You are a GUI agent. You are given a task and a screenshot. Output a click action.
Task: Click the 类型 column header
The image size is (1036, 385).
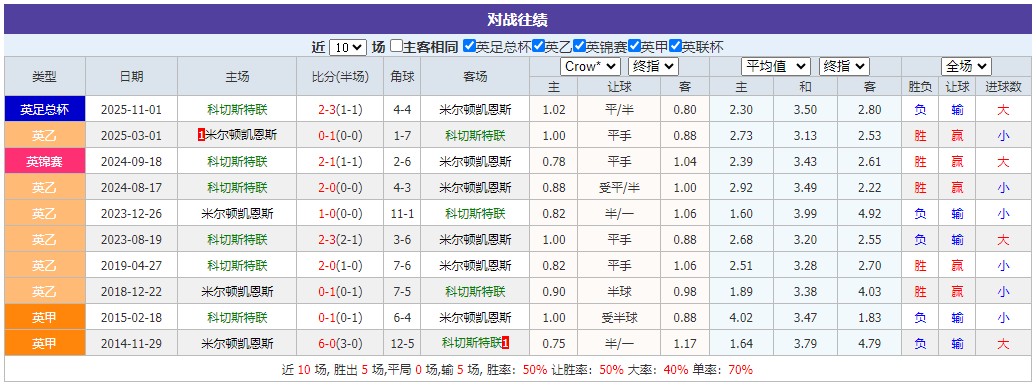pyautogui.click(x=44, y=76)
